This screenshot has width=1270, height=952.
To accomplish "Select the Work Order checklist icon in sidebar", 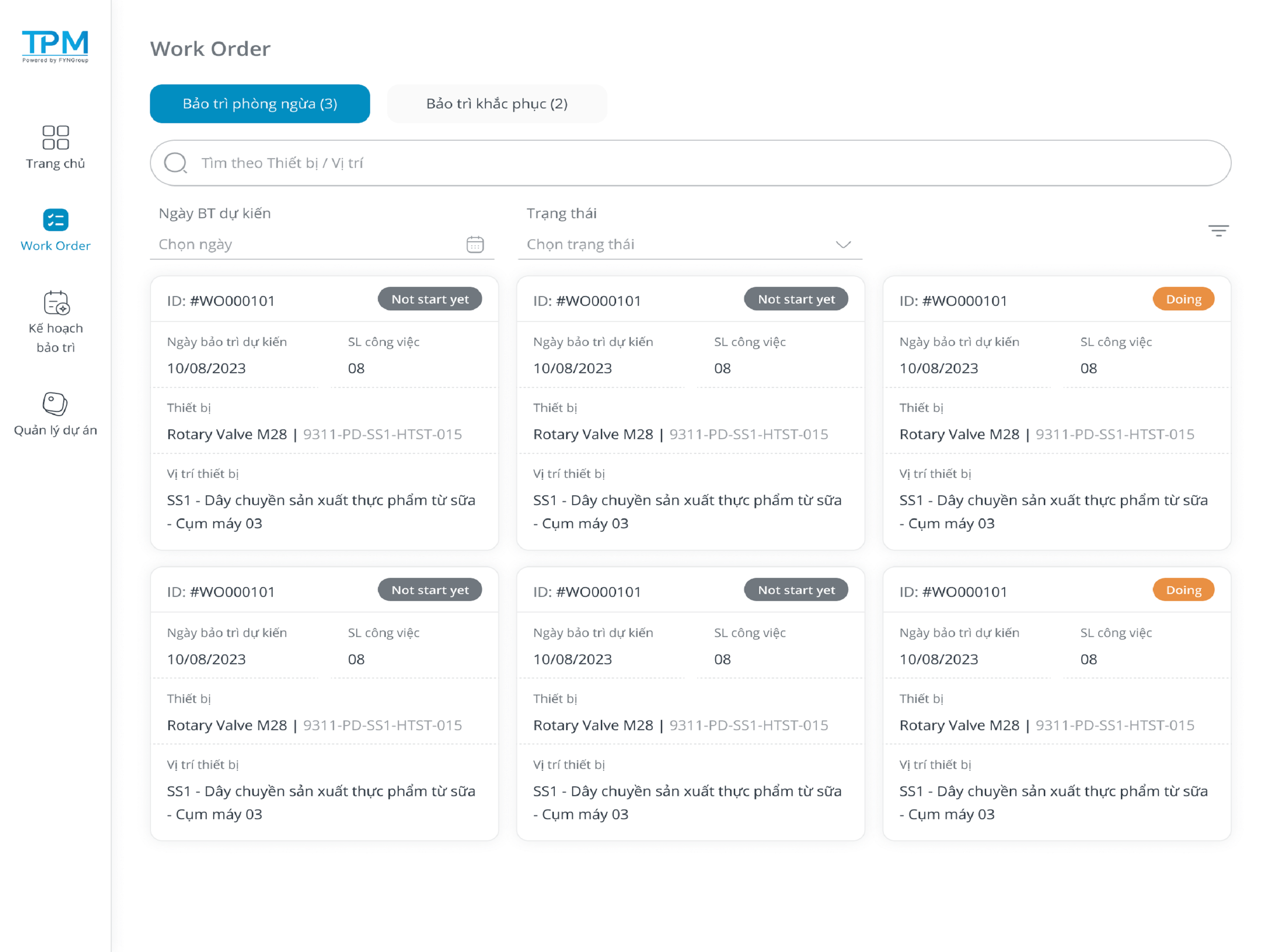I will pyautogui.click(x=56, y=220).
